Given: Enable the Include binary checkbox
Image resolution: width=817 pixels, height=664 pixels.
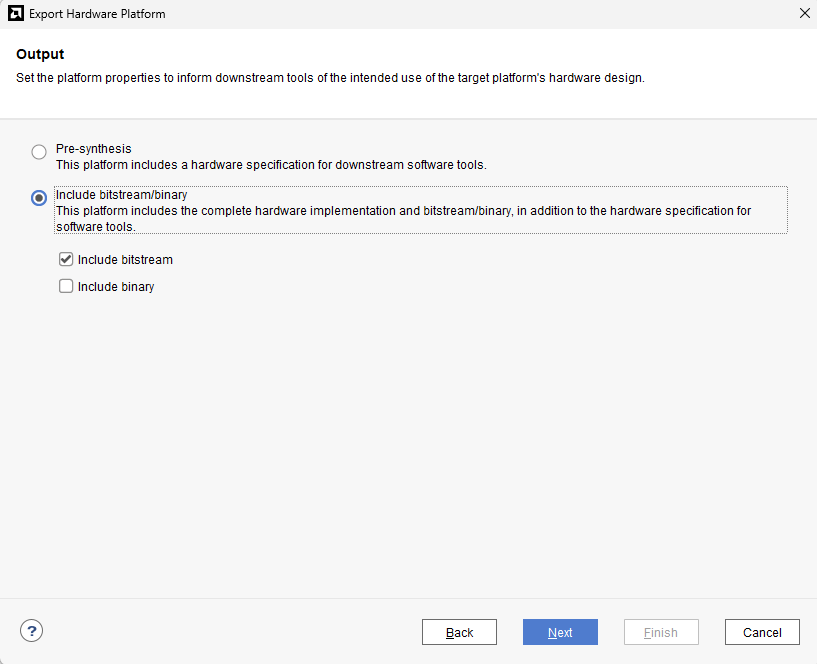Looking at the screenshot, I should point(66,286).
